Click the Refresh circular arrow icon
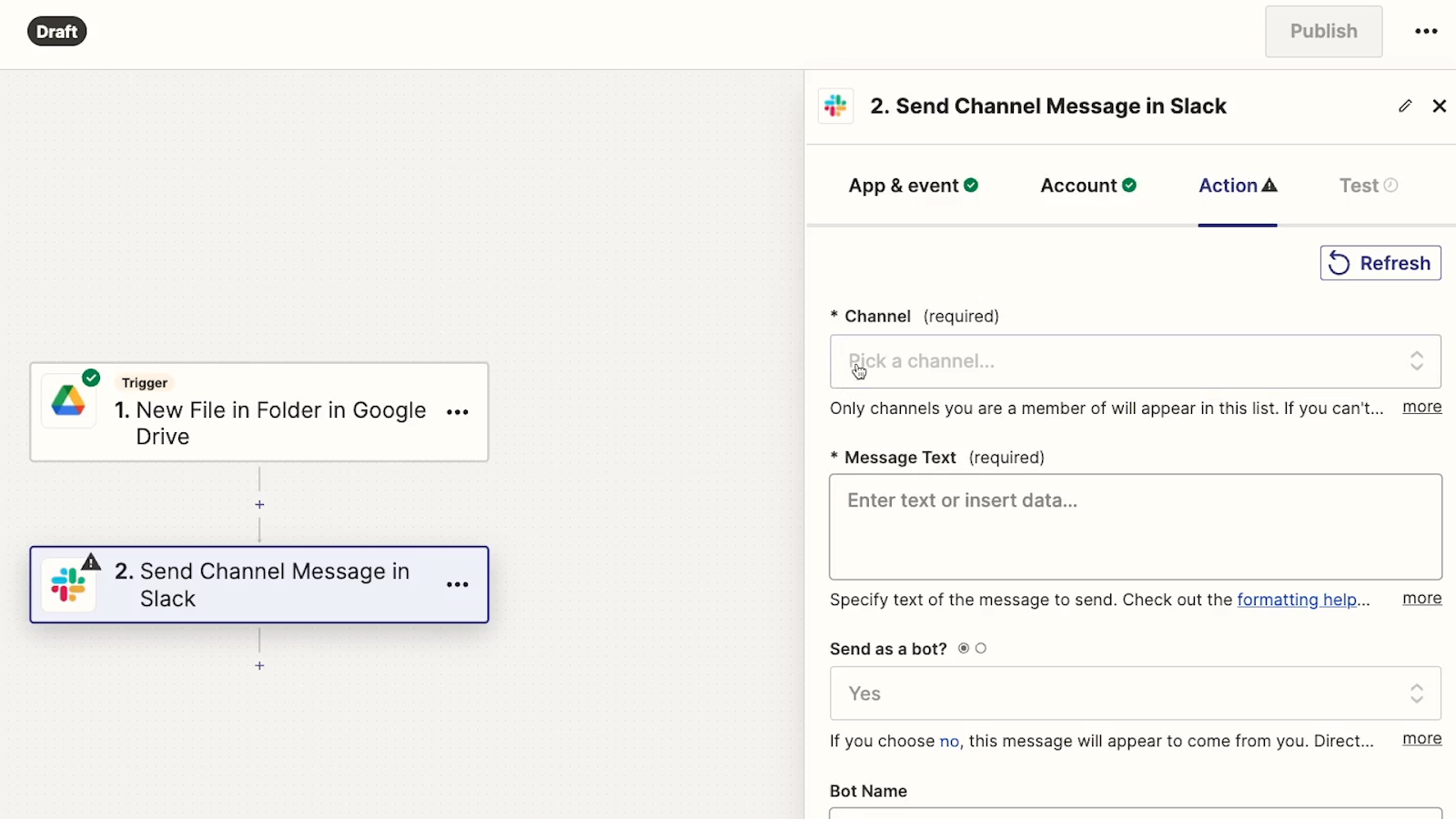This screenshot has width=1456, height=819. click(1339, 263)
